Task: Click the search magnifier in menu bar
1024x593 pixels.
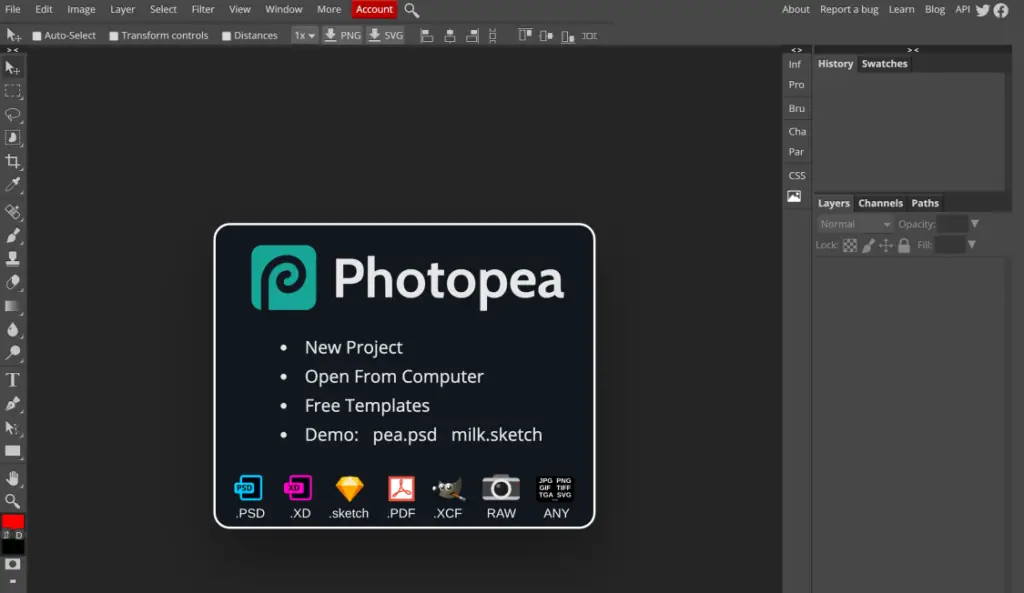Action: click(x=411, y=10)
